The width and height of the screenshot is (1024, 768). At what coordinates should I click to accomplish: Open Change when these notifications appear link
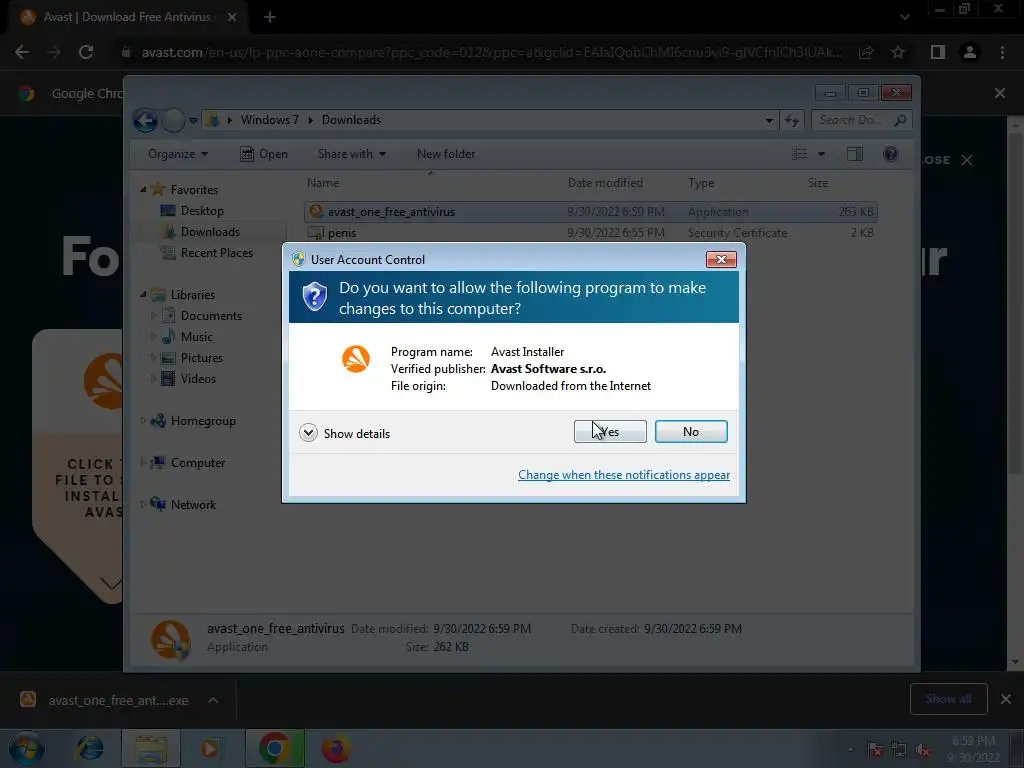(x=624, y=475)
